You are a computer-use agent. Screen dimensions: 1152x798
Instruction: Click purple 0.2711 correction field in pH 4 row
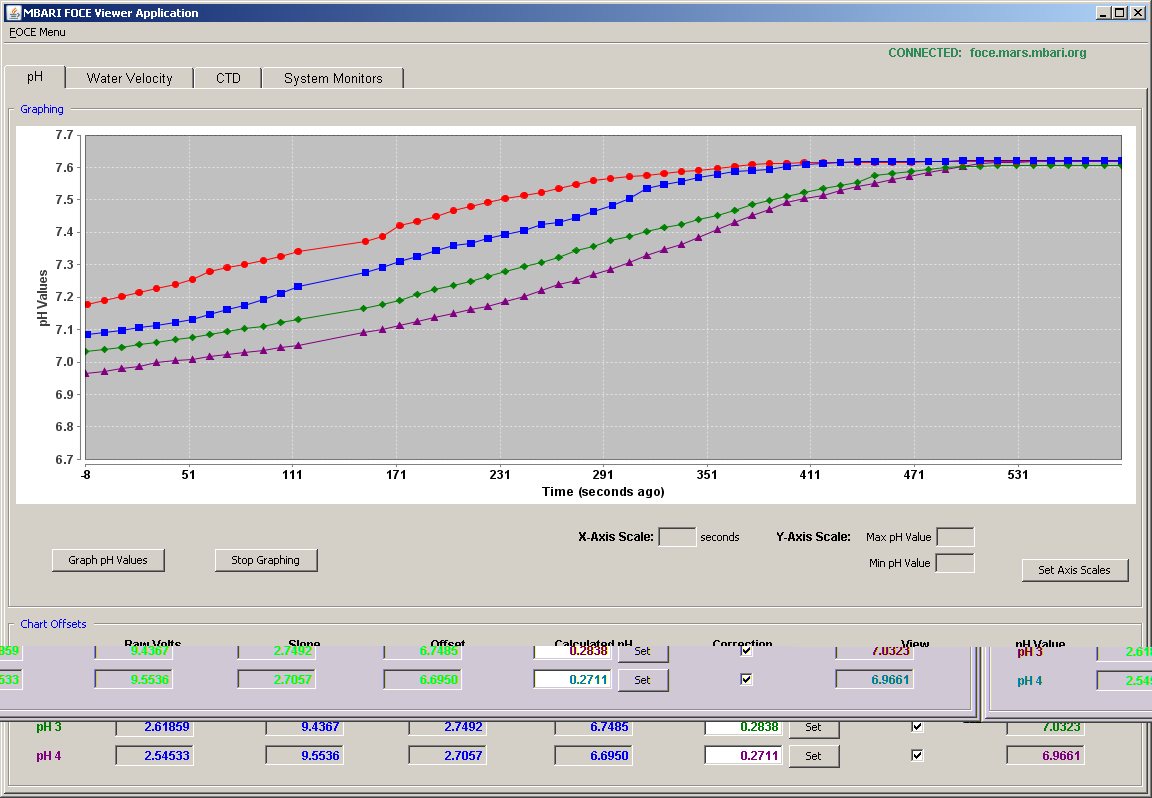click(744, 755)
